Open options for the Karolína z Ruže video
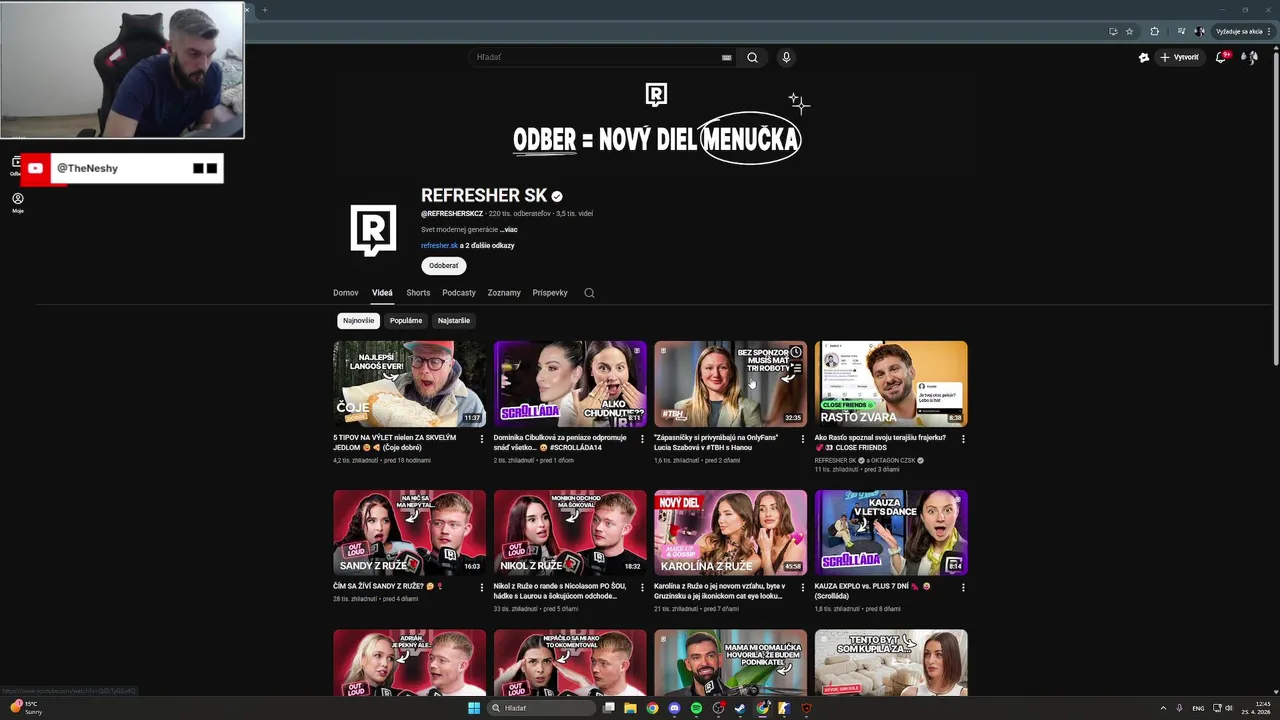 click(802, 588)
